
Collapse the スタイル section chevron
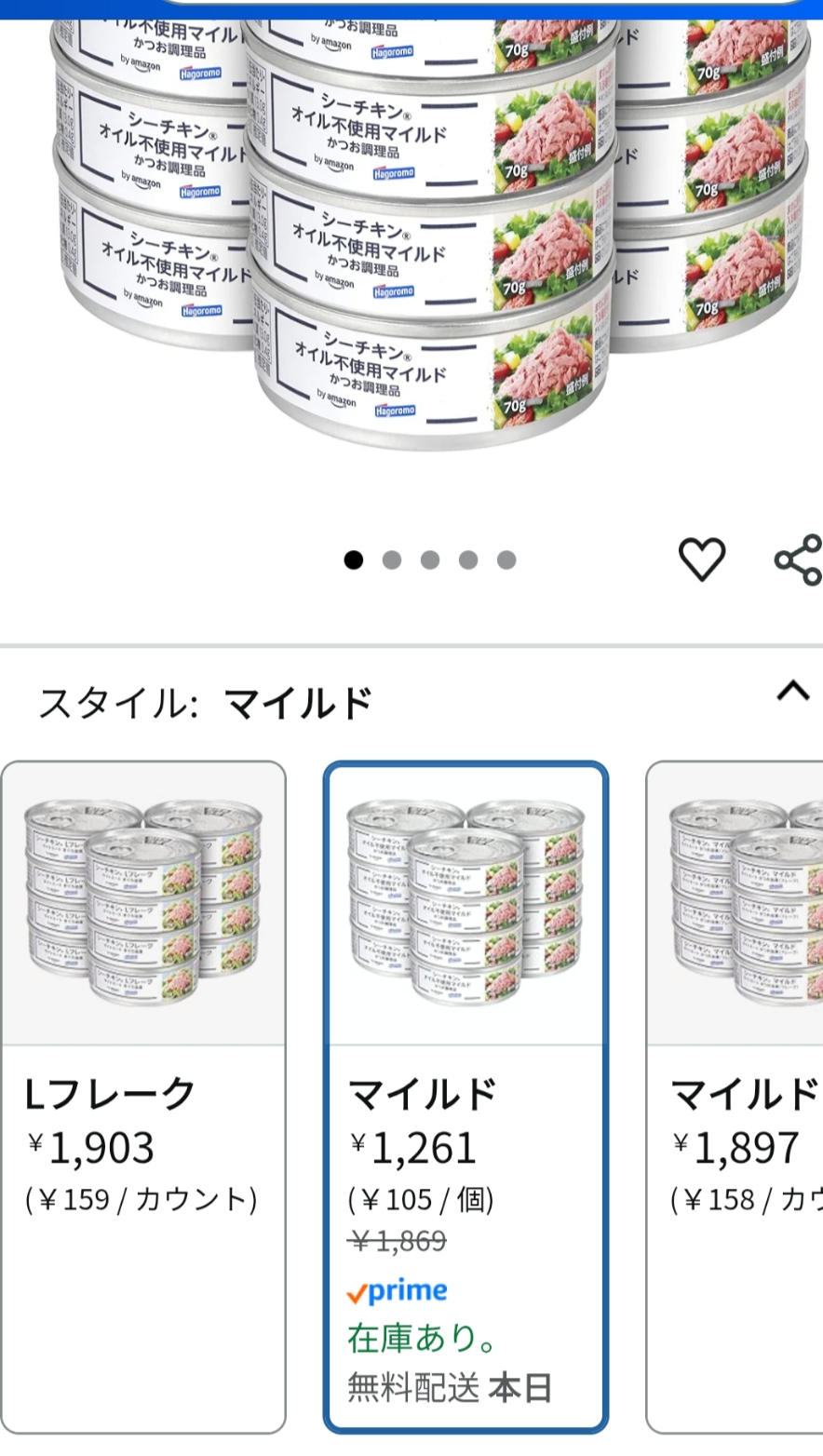[793, 691]
